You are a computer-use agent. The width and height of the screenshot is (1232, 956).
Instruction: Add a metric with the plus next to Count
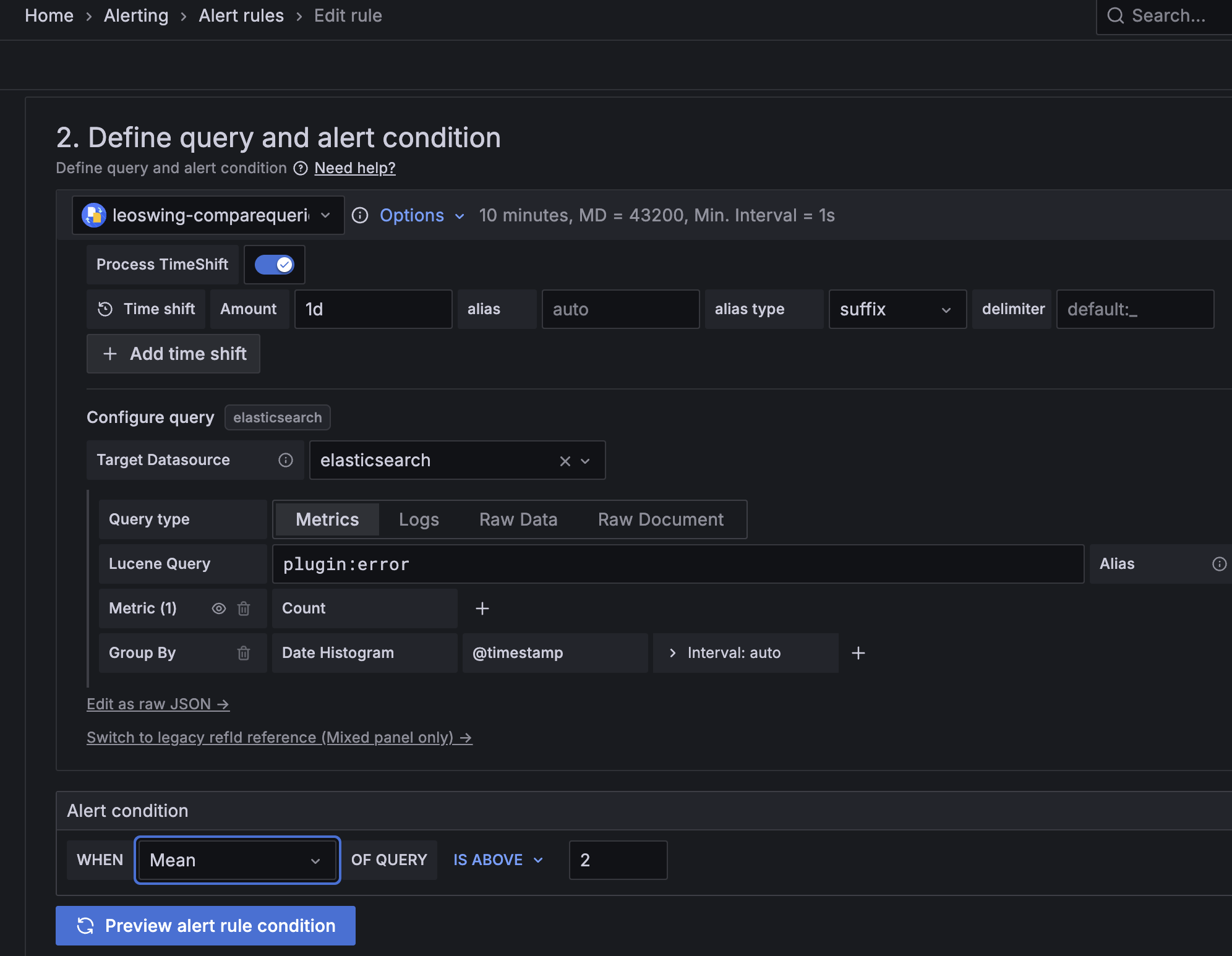(482, 608)
